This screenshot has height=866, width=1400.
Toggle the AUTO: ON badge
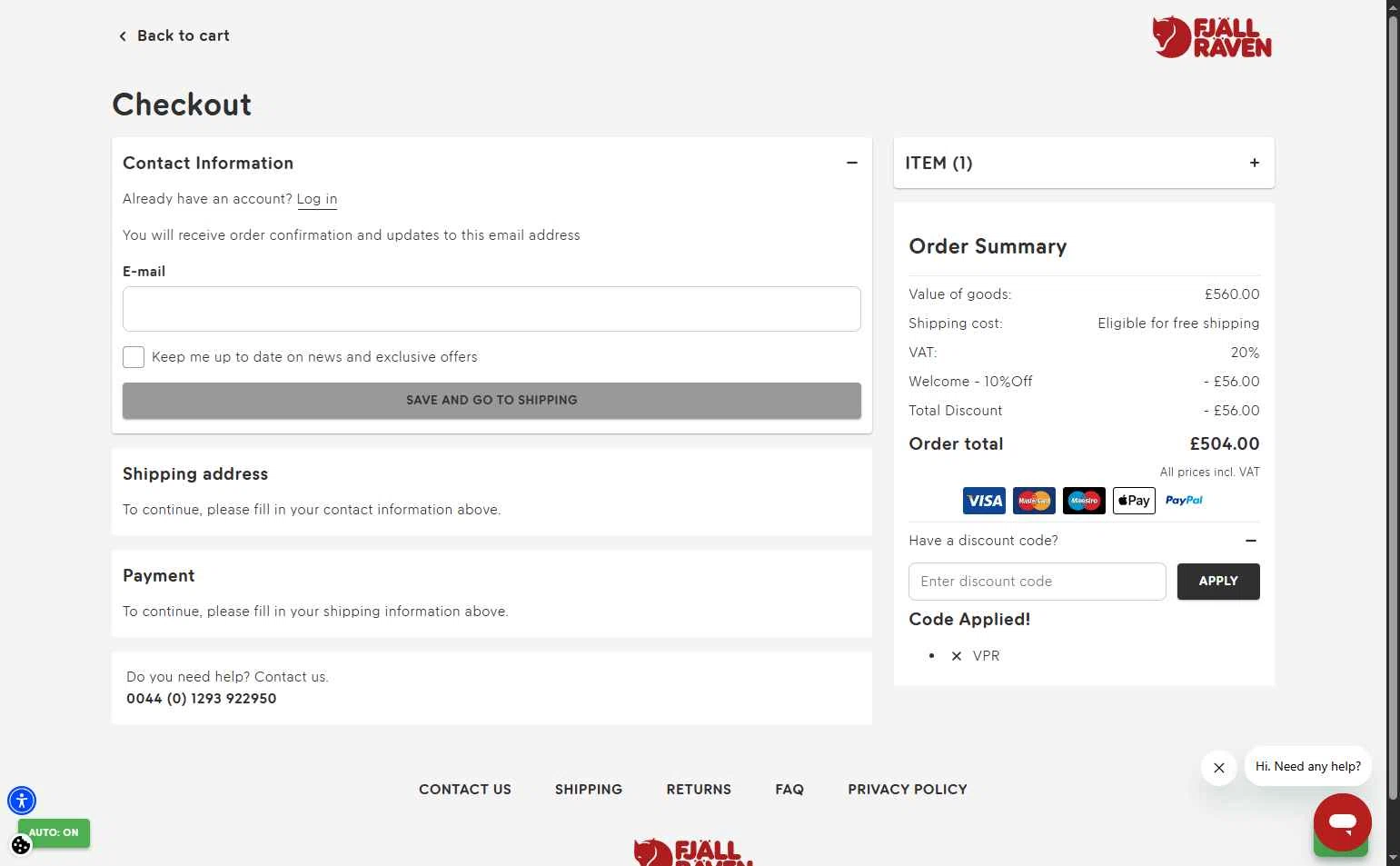(56, 832)
